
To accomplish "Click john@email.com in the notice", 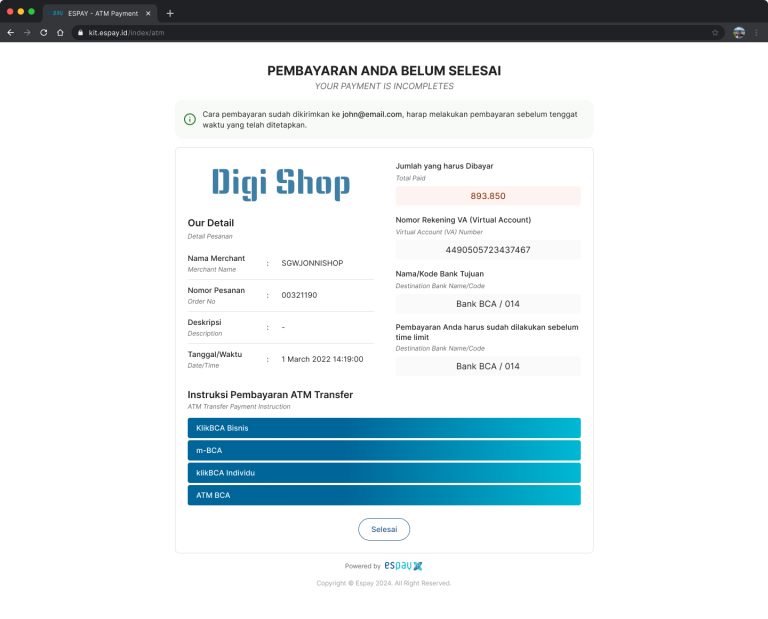I will click(372, 114).
